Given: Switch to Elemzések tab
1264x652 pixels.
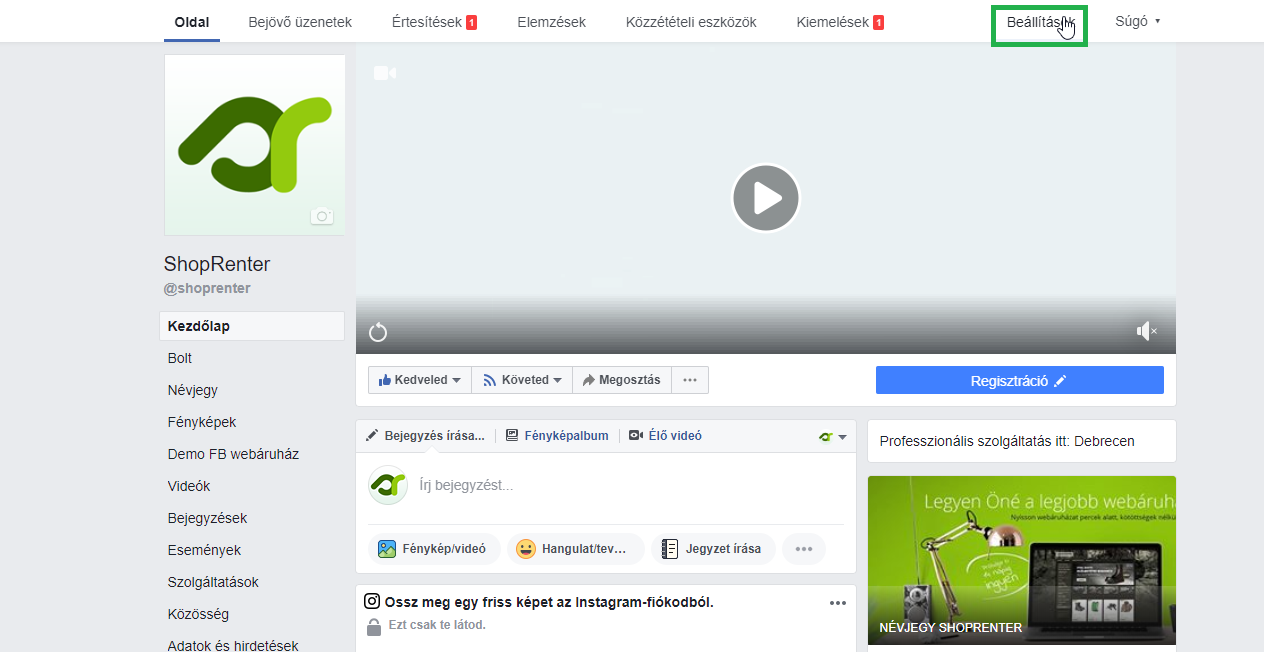Looking at the screenshot, I should click(551, 22).
